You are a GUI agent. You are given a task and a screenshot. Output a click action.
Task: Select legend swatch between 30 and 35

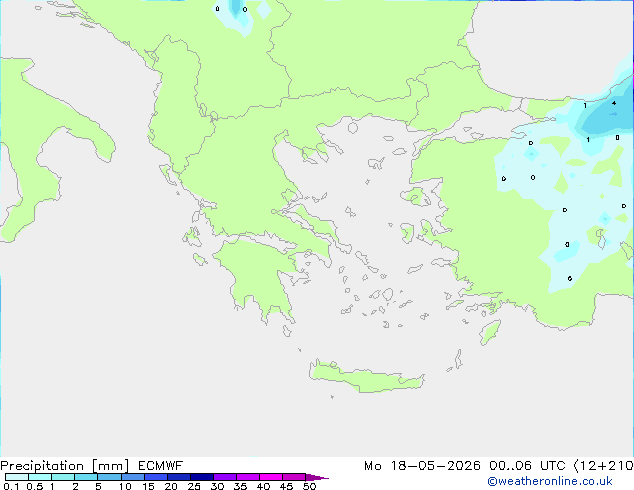225,477
